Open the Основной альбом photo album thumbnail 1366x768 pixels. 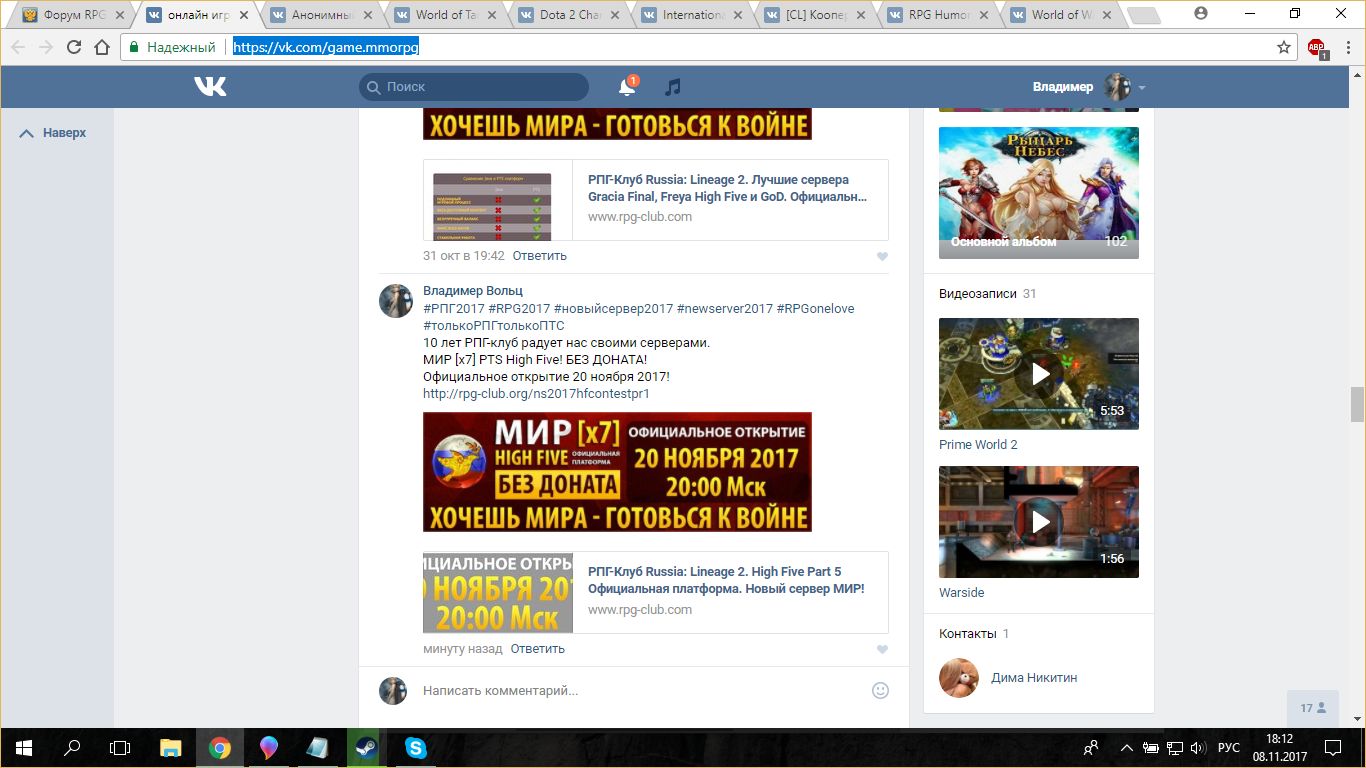tap(1039, 193)
